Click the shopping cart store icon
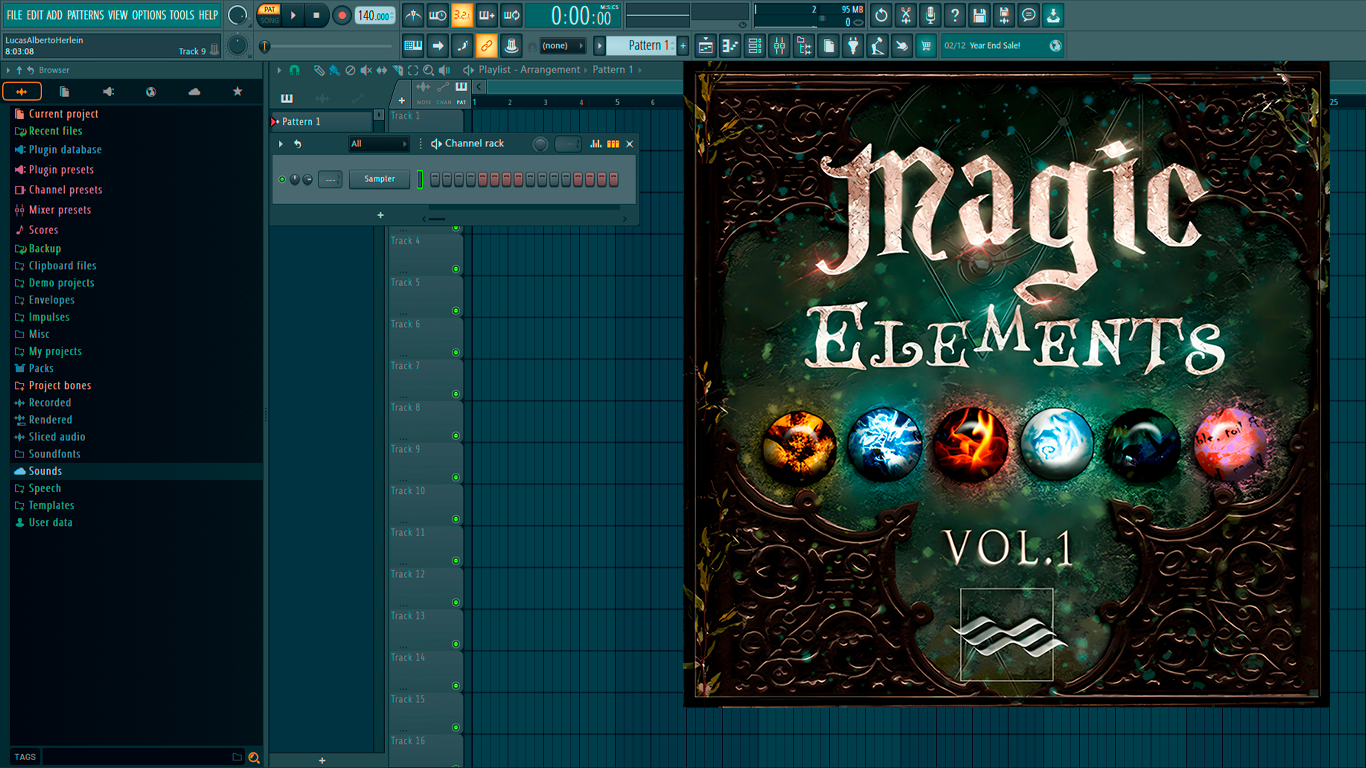This screenshot has width=1366, height=768. click(926, 45)
